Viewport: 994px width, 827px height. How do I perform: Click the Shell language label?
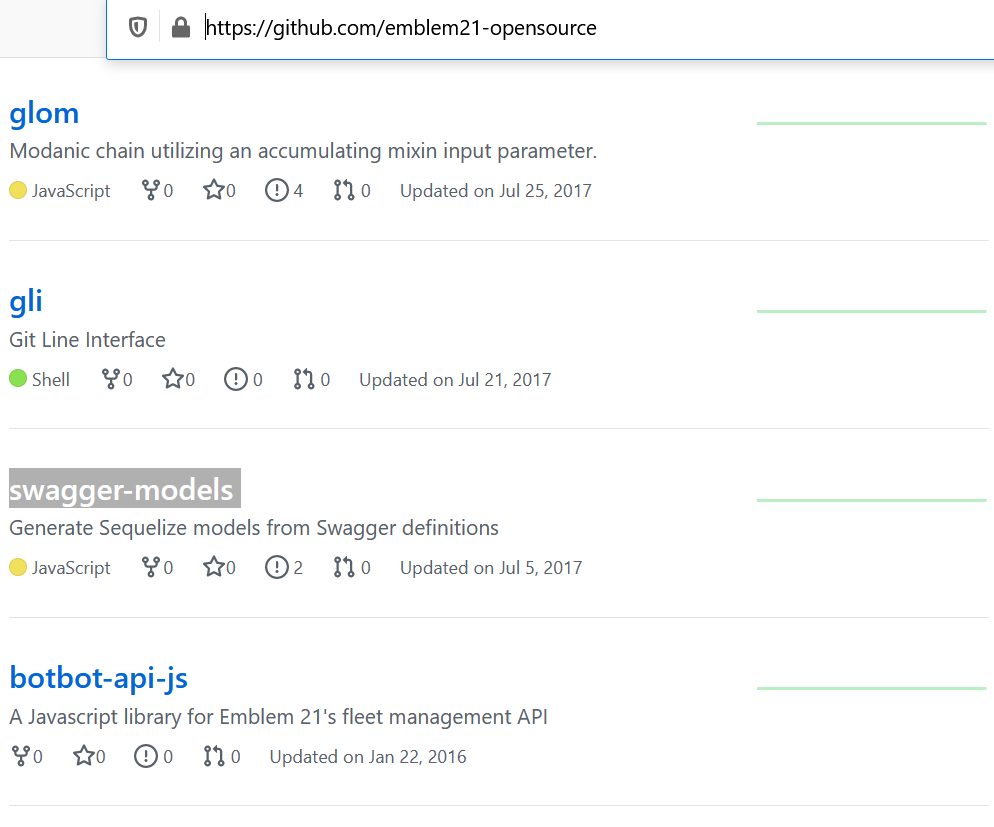[x=51, y=380]
